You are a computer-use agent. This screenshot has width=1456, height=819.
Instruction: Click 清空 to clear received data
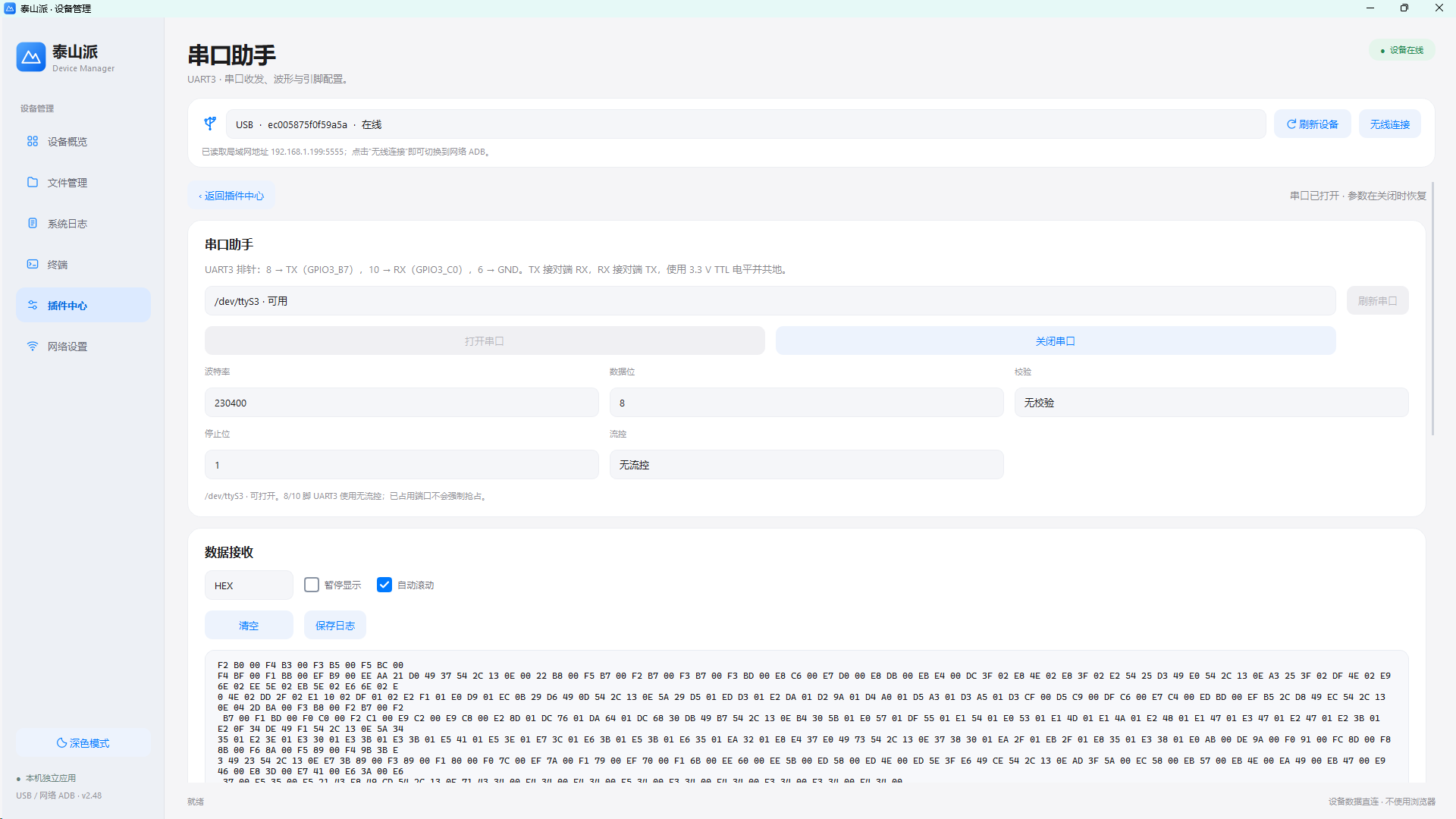[x=249, y=626]
